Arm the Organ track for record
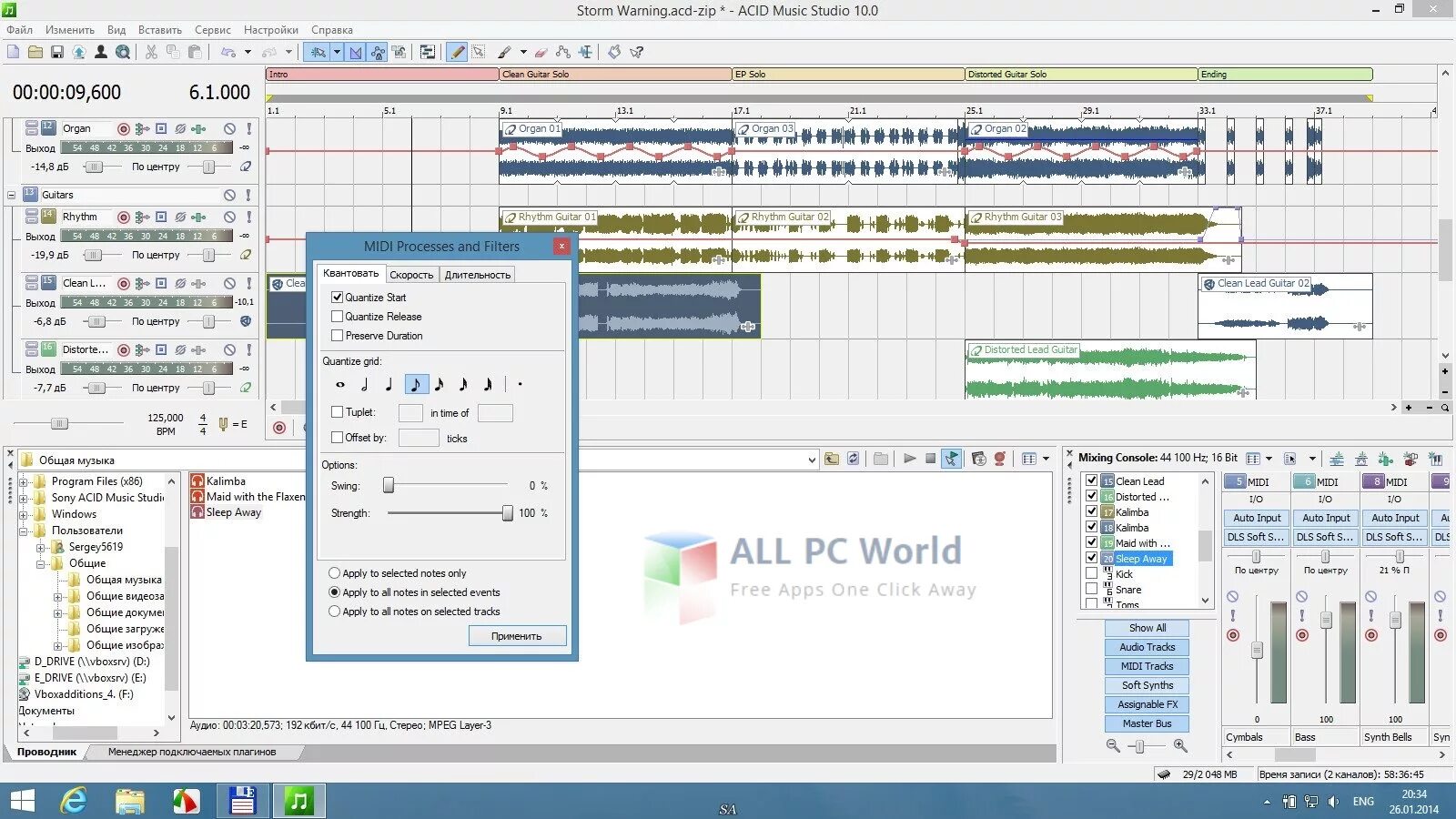The image size is (1456, 819). pos(124,128)
